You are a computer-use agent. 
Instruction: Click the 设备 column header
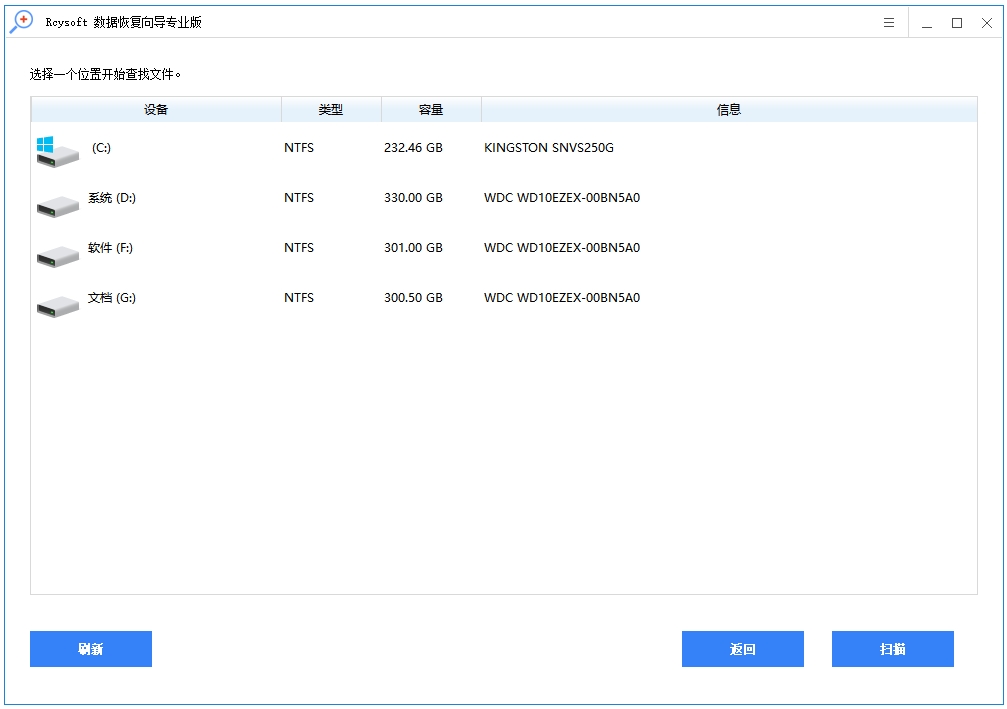click(156, 109)
